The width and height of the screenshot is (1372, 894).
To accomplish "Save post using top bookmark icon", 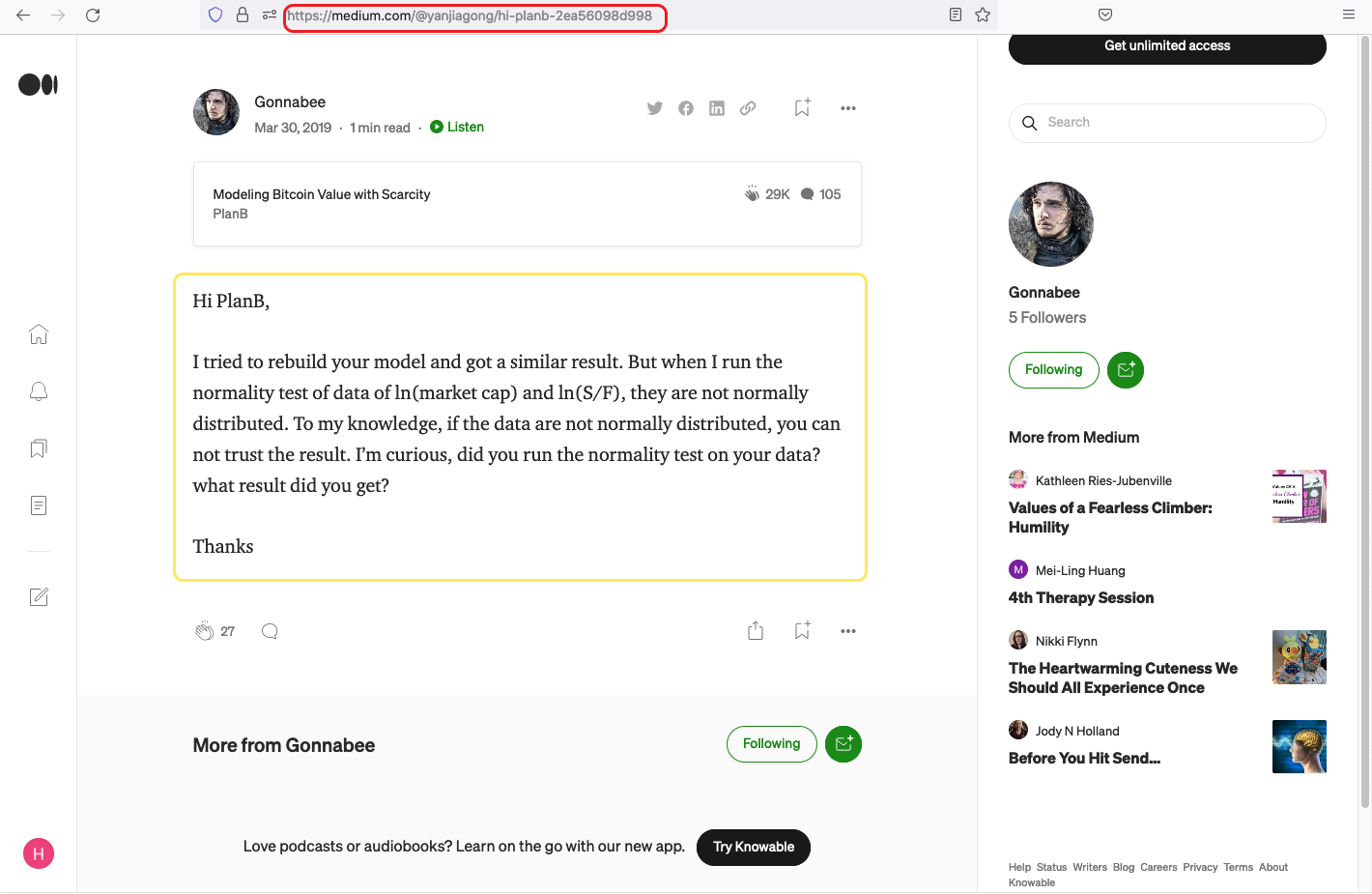I will coord(802,107).
